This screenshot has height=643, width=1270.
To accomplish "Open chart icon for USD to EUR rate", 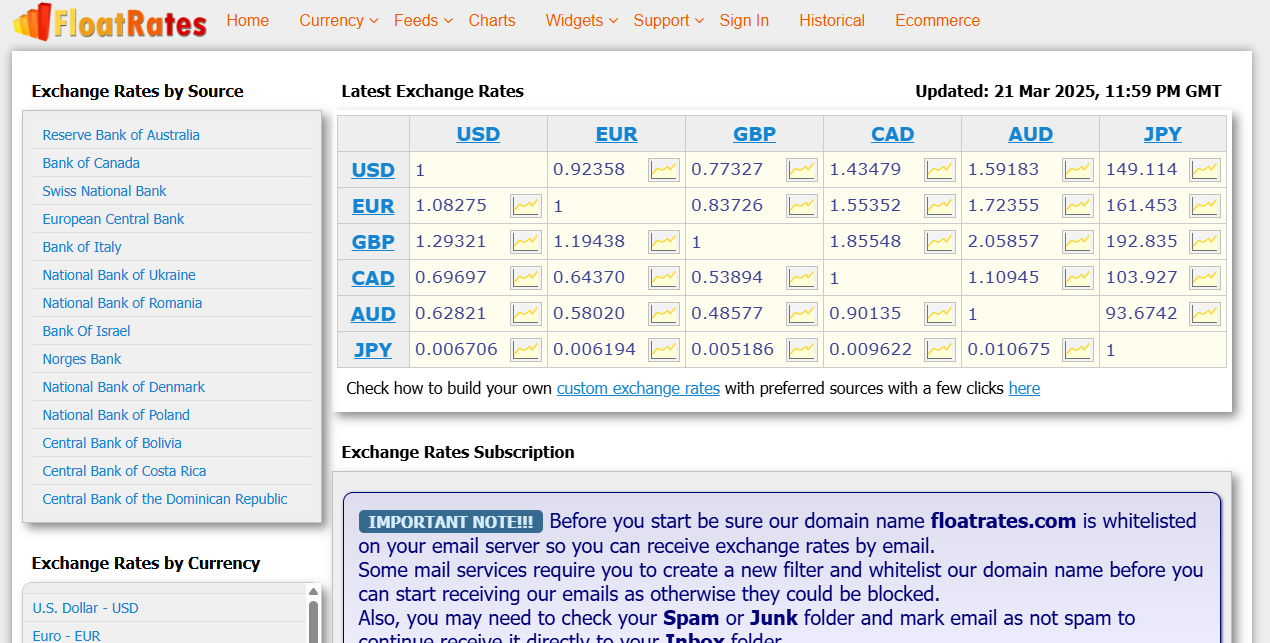I will (x=664, y=170).
